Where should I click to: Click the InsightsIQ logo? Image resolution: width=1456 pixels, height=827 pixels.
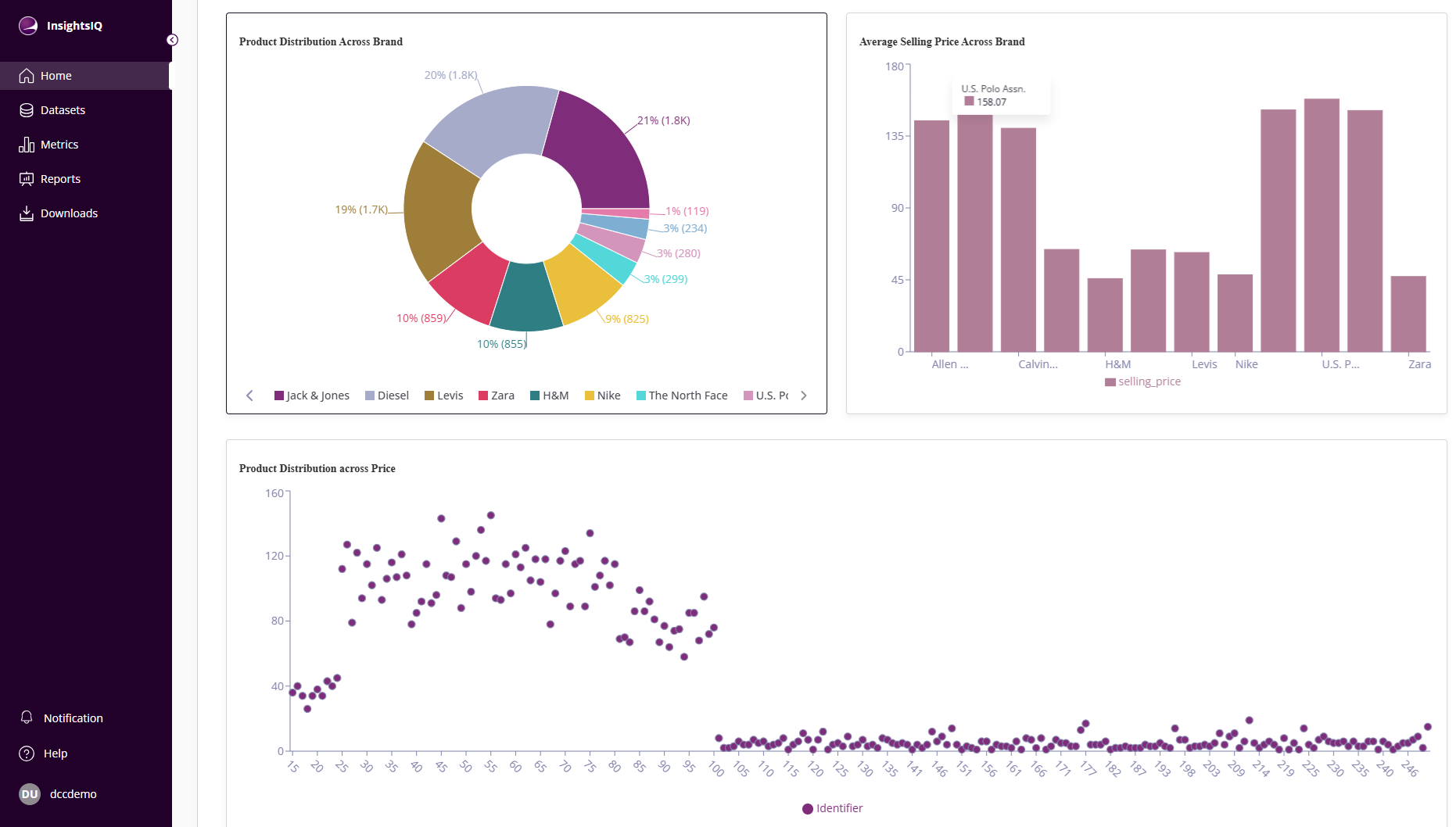[x=28, y=25]
